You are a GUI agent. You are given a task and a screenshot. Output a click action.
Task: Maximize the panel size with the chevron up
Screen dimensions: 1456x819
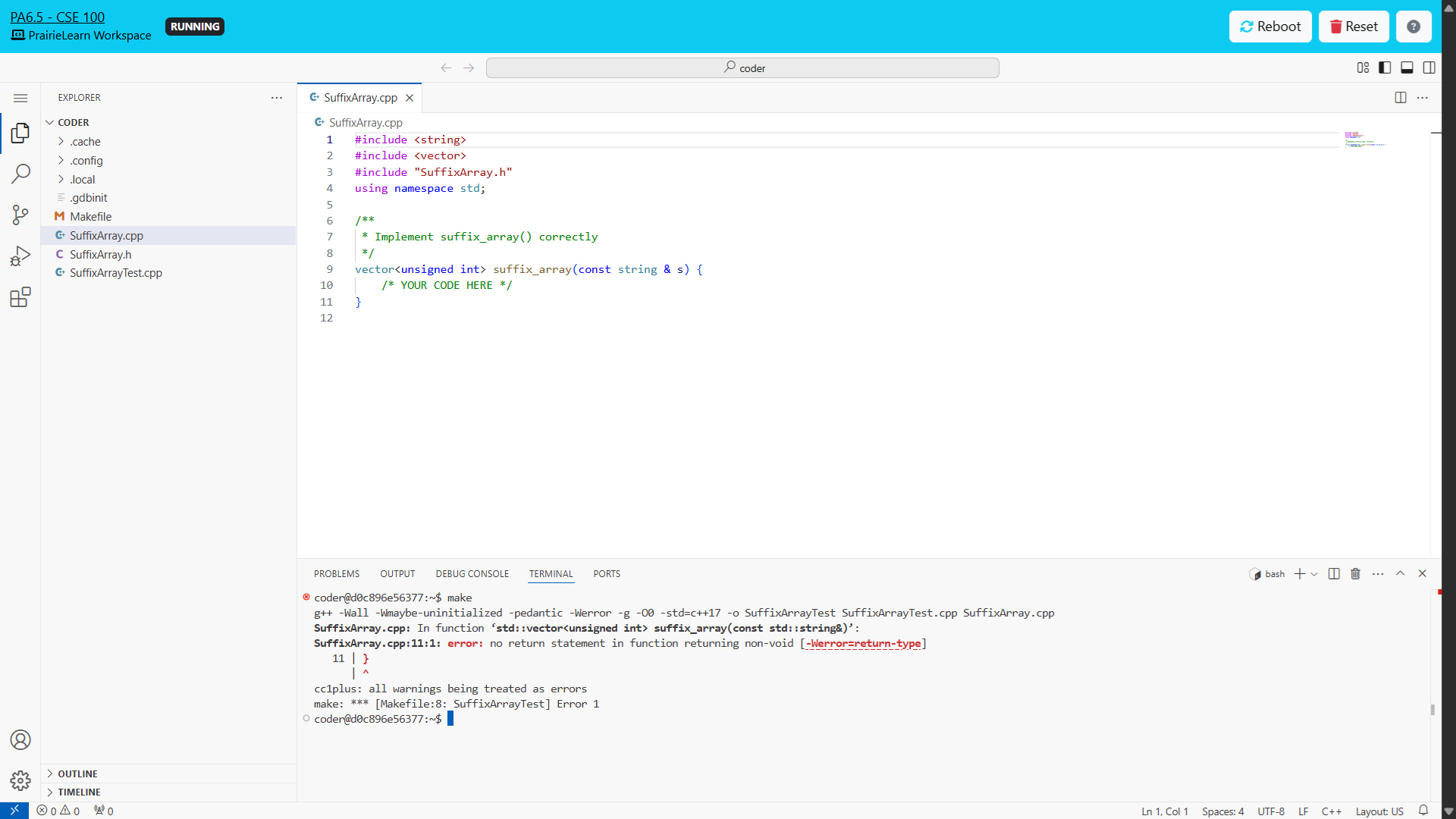pos(1401,574)
